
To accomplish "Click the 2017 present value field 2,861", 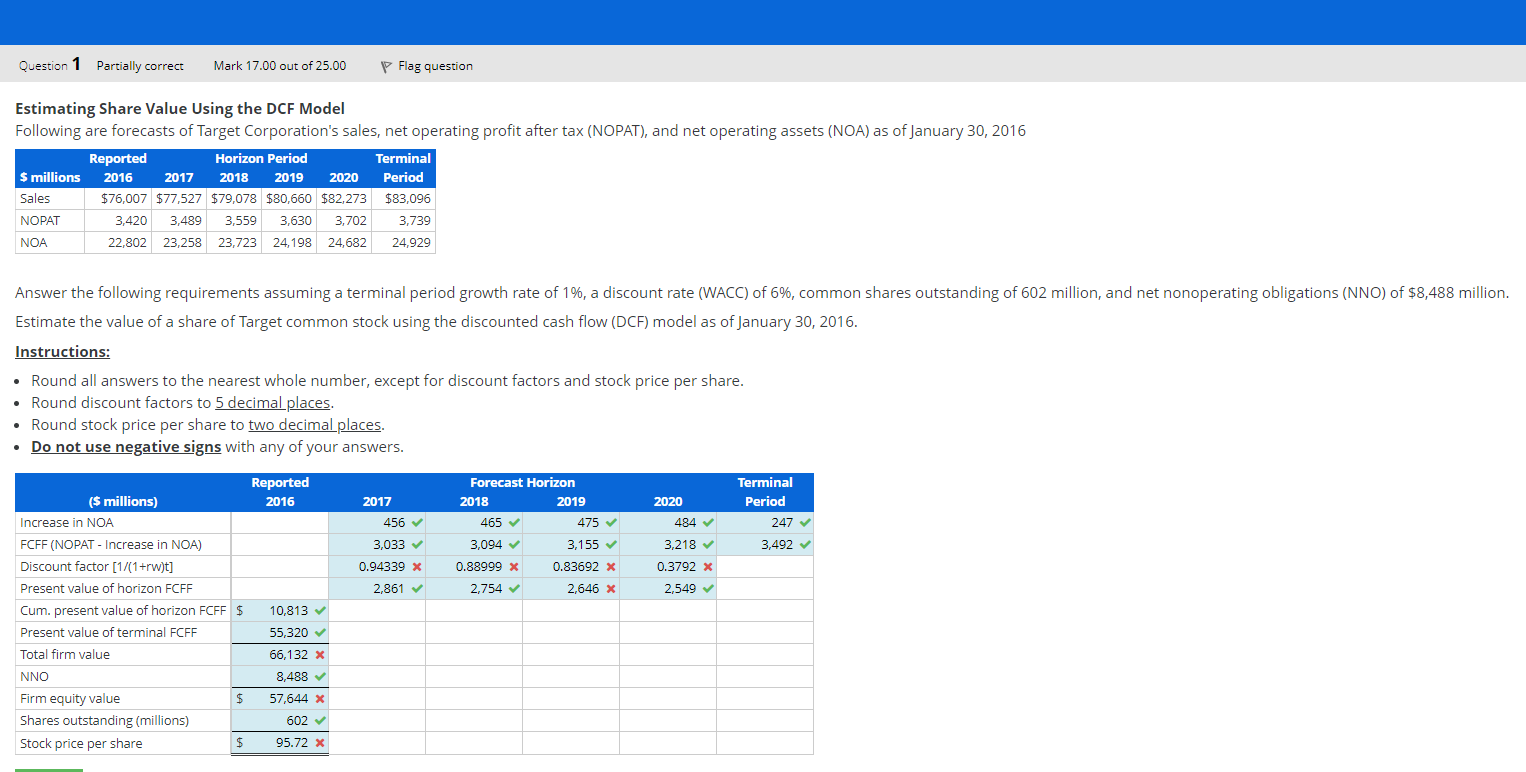I will tap(377, 588).
